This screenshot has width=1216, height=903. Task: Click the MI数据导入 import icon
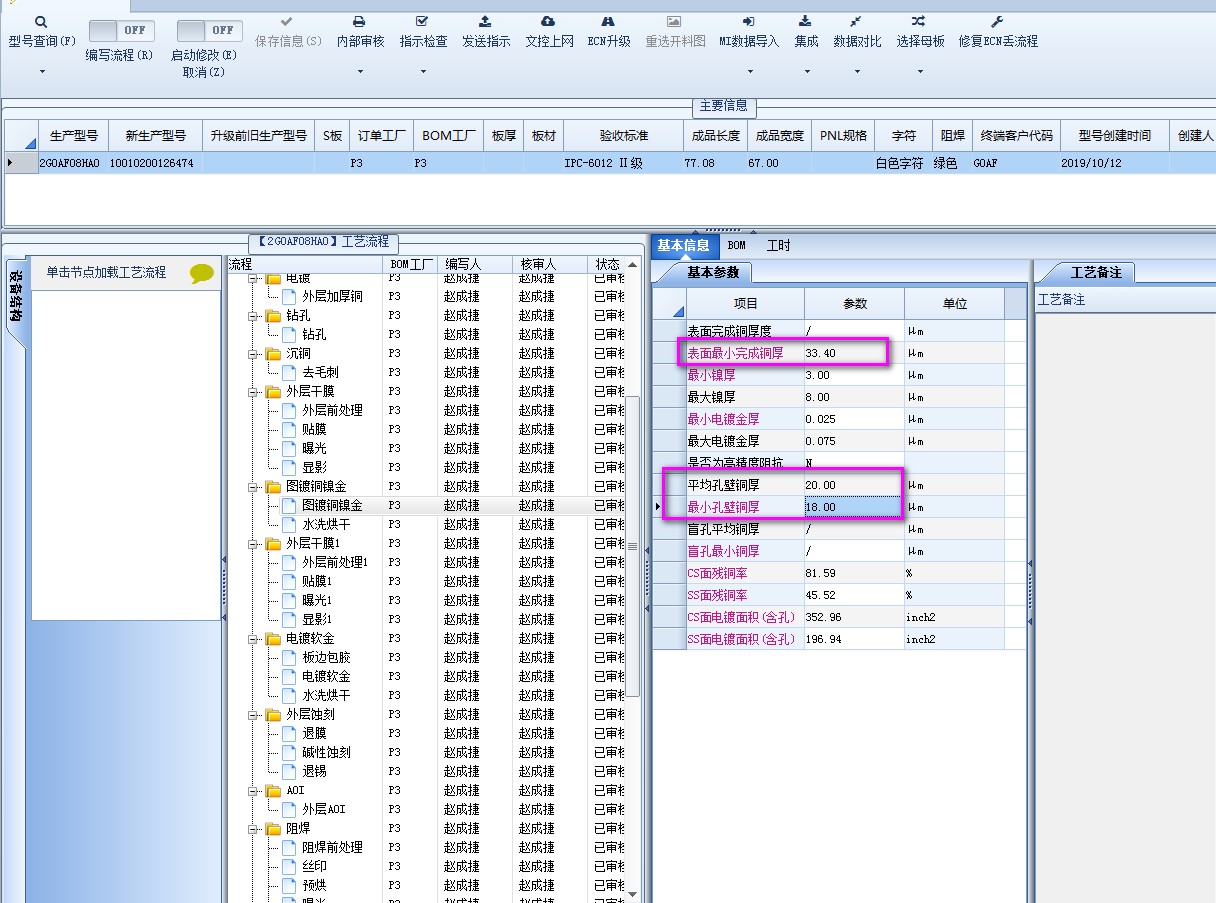(748, 21)
